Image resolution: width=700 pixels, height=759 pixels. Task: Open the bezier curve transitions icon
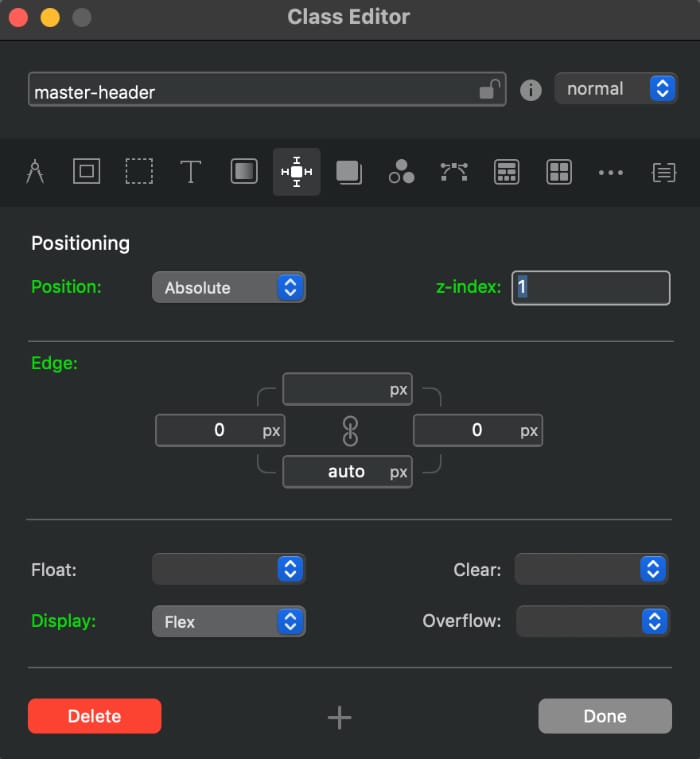[454, 172]
